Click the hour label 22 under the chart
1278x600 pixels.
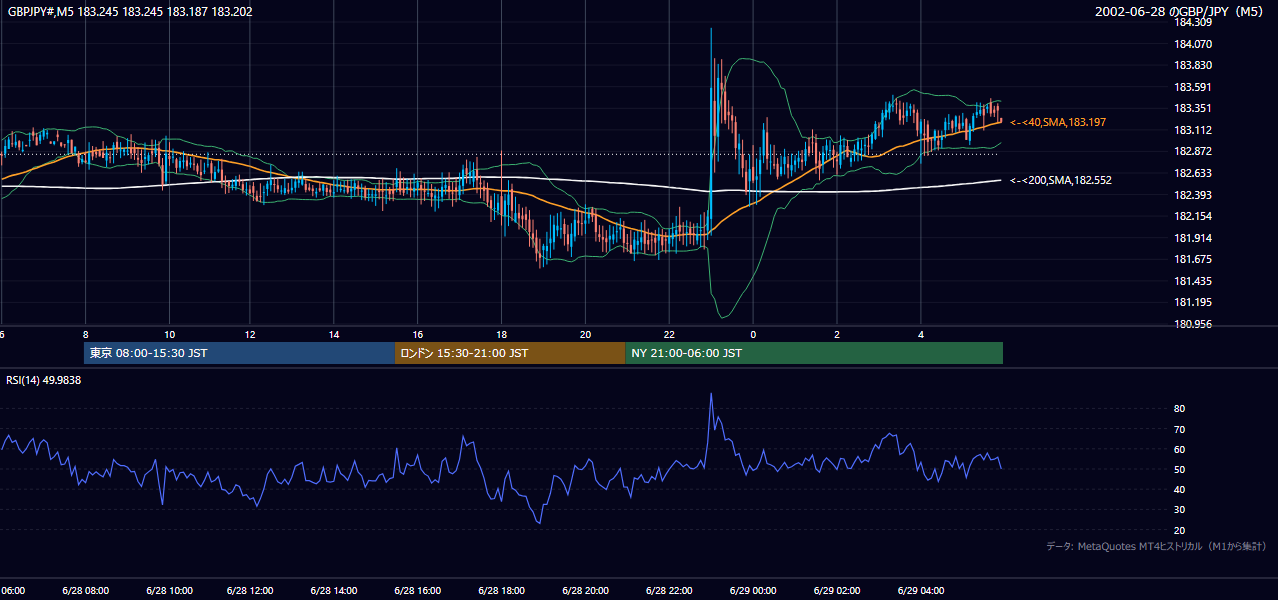pyautogui.click(x=669, y=335)
